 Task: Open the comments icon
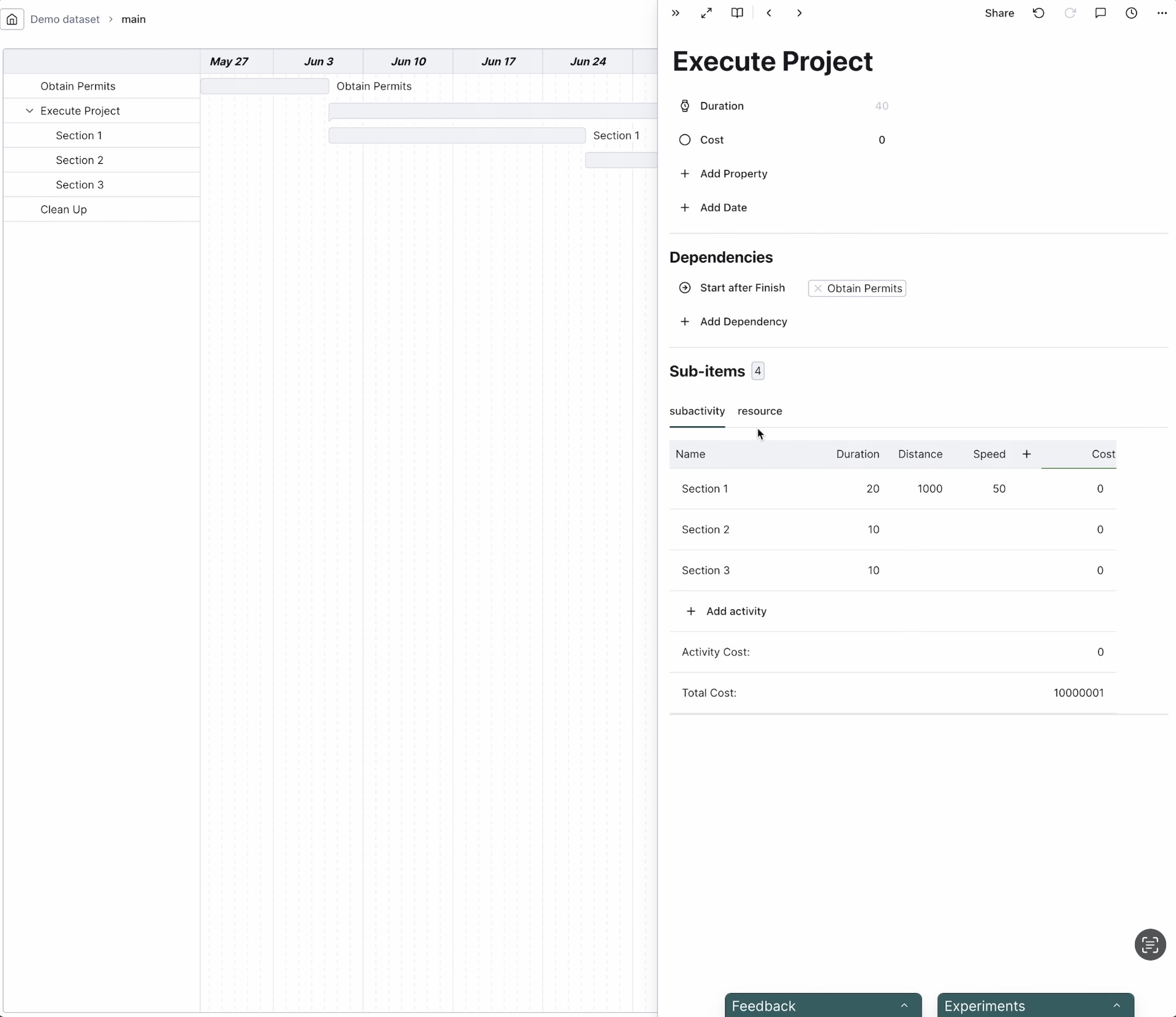(x=1101, y=13)
